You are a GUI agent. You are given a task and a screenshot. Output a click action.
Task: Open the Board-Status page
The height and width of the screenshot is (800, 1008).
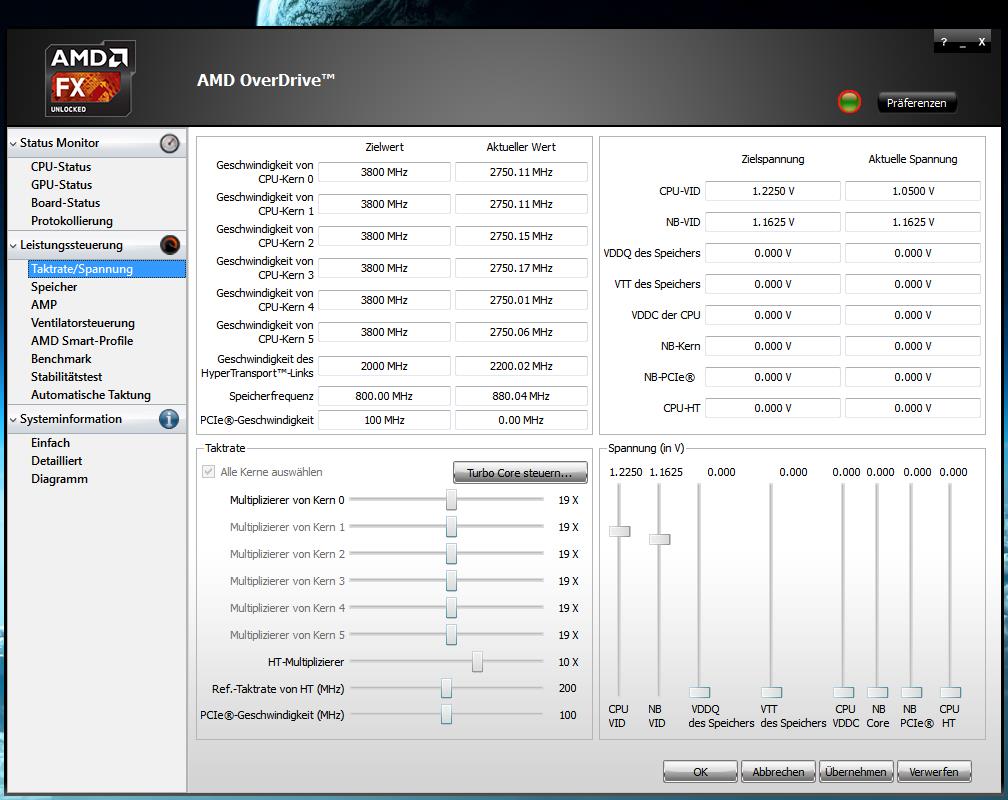[66, 203]
